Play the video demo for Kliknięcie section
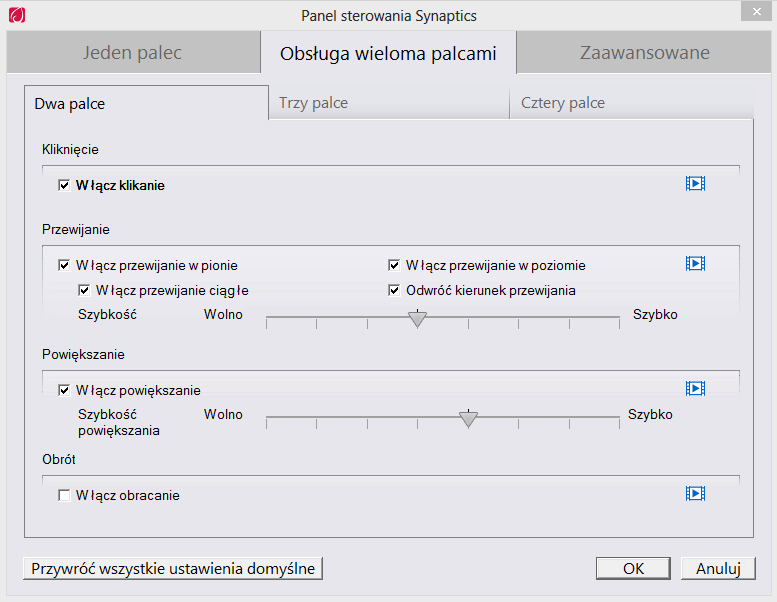 pyautogui.click(x=695, y=183)
